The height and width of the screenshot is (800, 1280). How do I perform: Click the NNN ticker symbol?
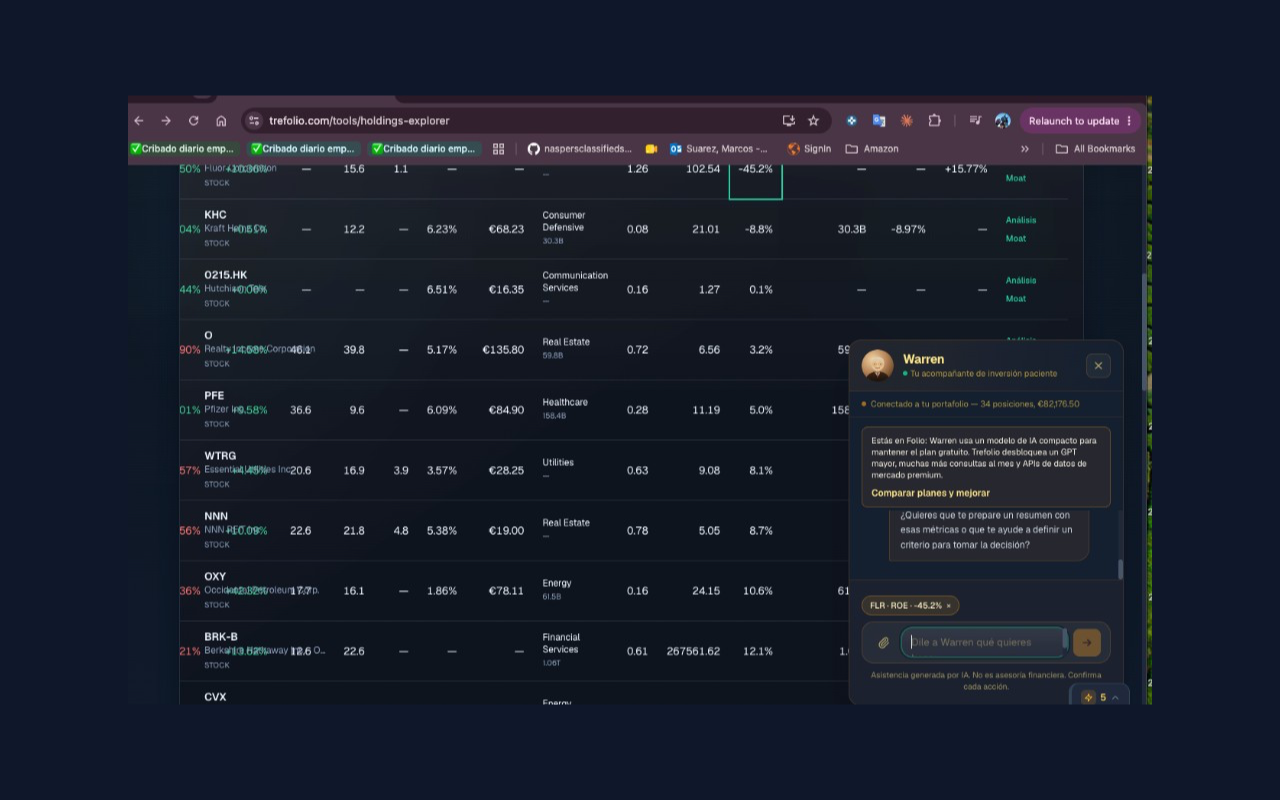[x=216, y=516]
